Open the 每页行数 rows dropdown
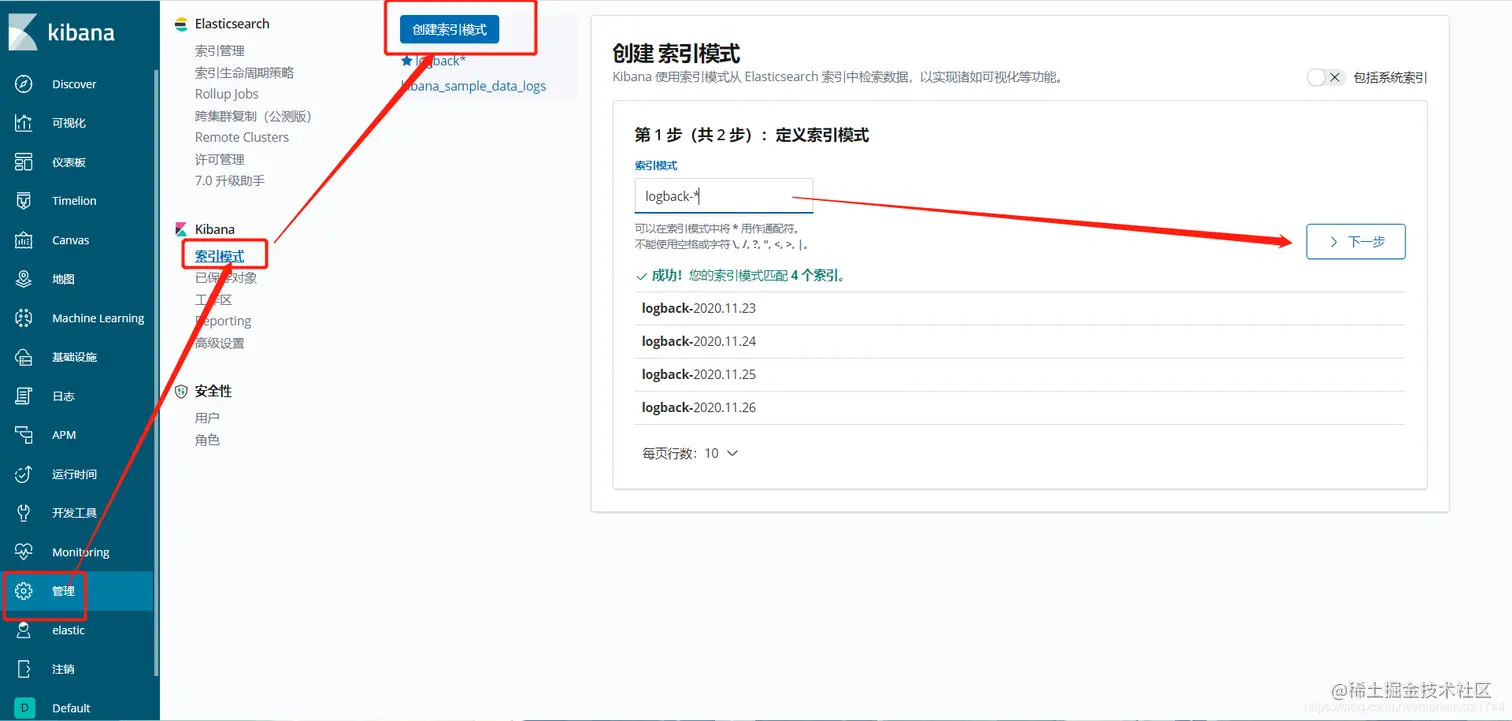Image resolution: width=1512 pixels, height=721 pixels. point(690,453)
